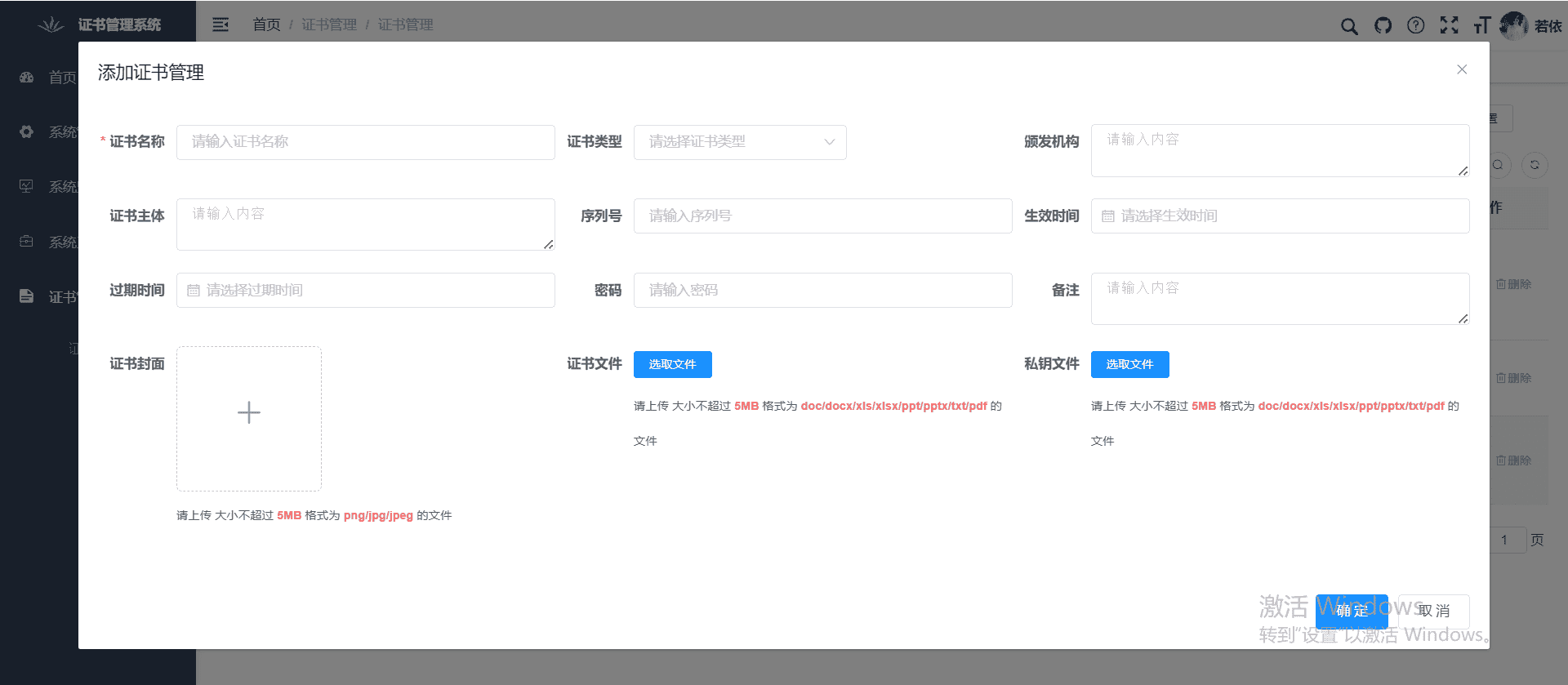The width and height of the screenshot is (1568, 685).
Task: Click the gear sidebar icon
Action: coord(26,131)
